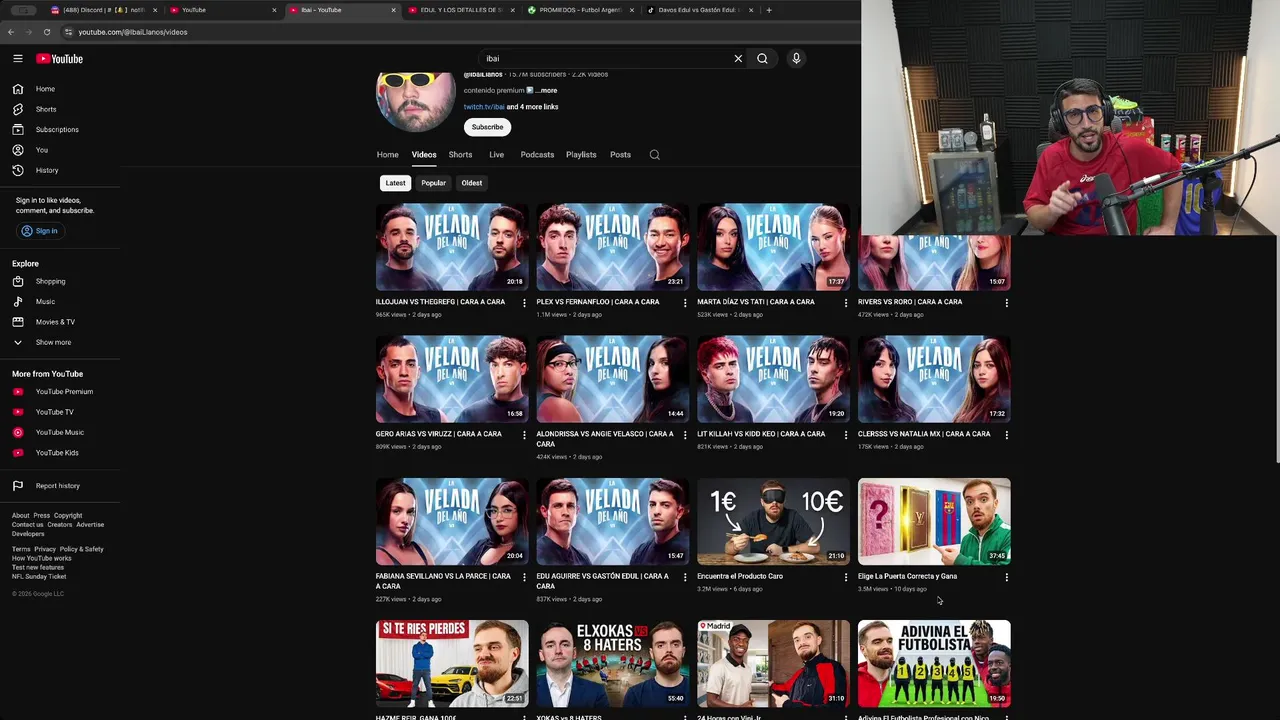This screenshot has height=720, width=1280.
Task: Open the Encuentra el Producto Caro thumbnail
Action: (773, 521)
